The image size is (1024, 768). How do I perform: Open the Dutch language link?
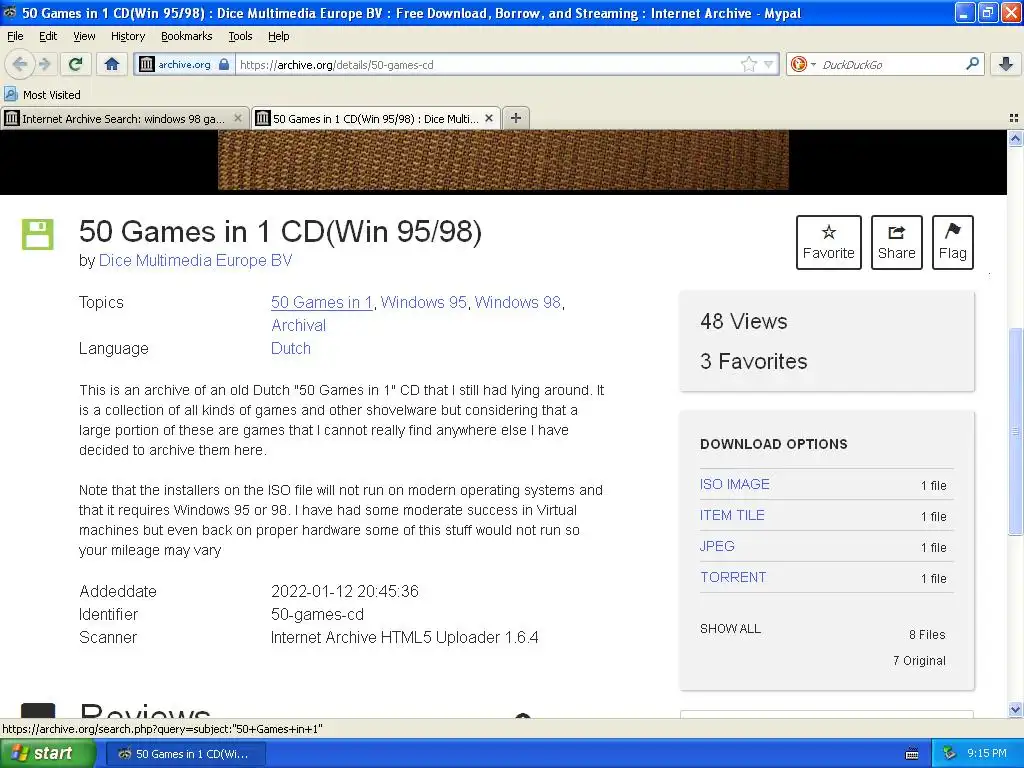pyautogui.click(x=291, y=348)
